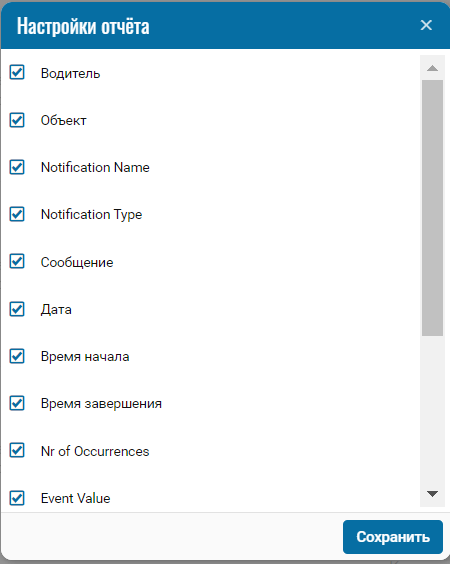Click the vertical scrollbar thumb
Screen dimensions: 450x564
tap(432, 208)
